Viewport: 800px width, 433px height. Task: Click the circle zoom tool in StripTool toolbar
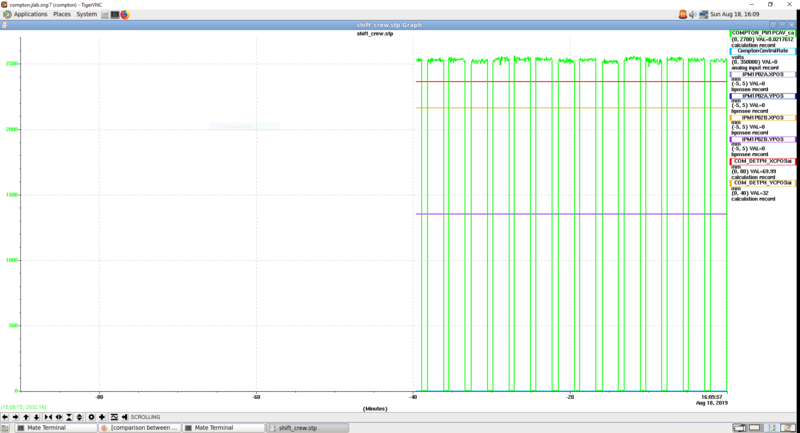pos(91,417)
